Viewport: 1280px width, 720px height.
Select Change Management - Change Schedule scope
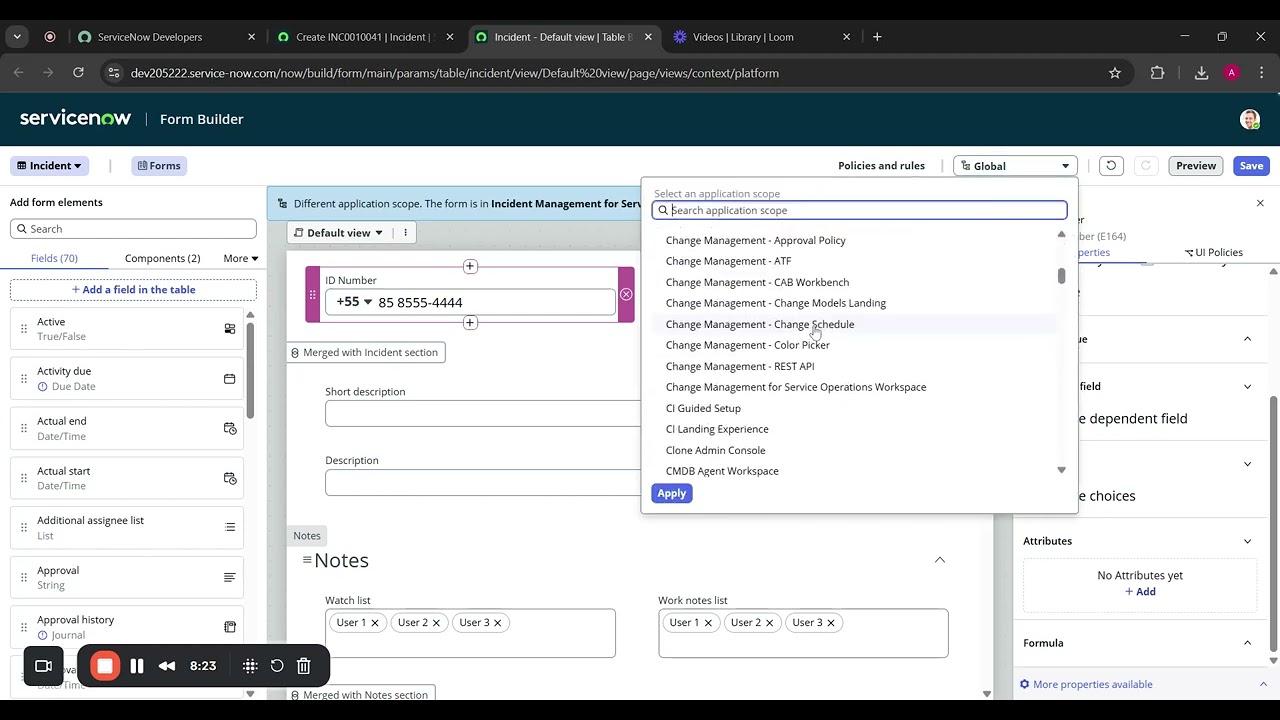tap(760, 324)
